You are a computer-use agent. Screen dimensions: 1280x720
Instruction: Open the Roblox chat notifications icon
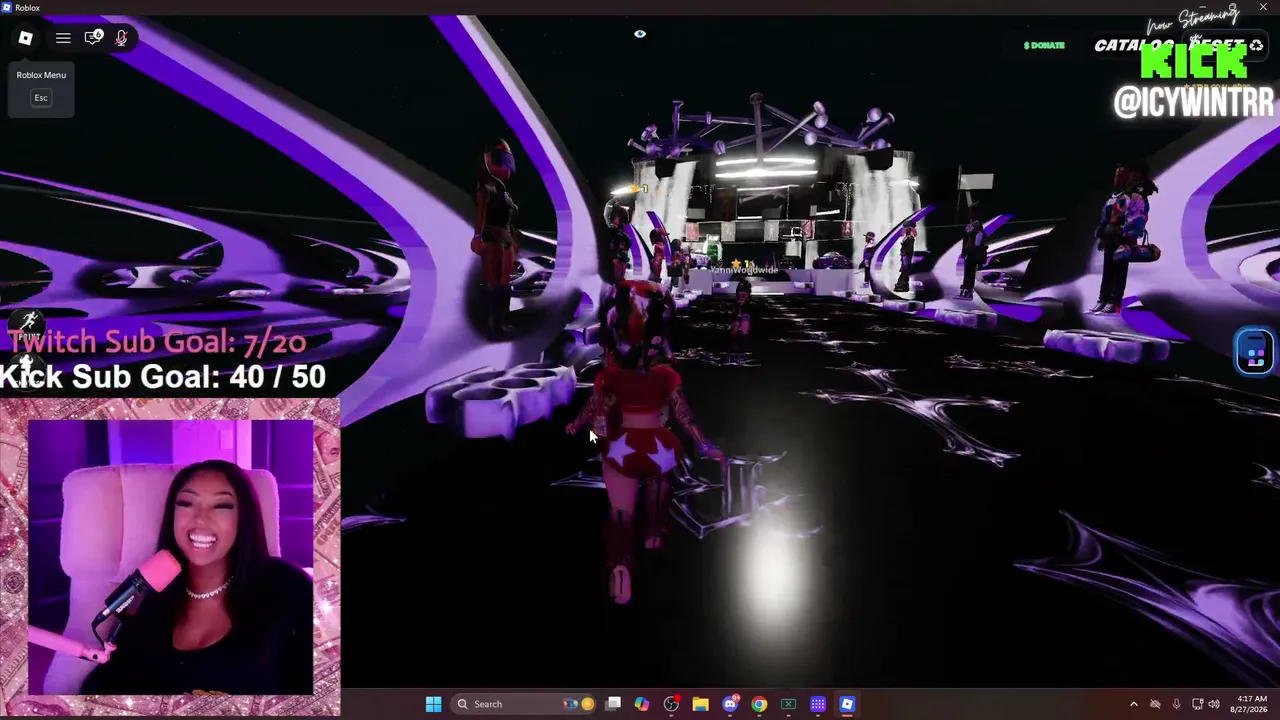93,38
